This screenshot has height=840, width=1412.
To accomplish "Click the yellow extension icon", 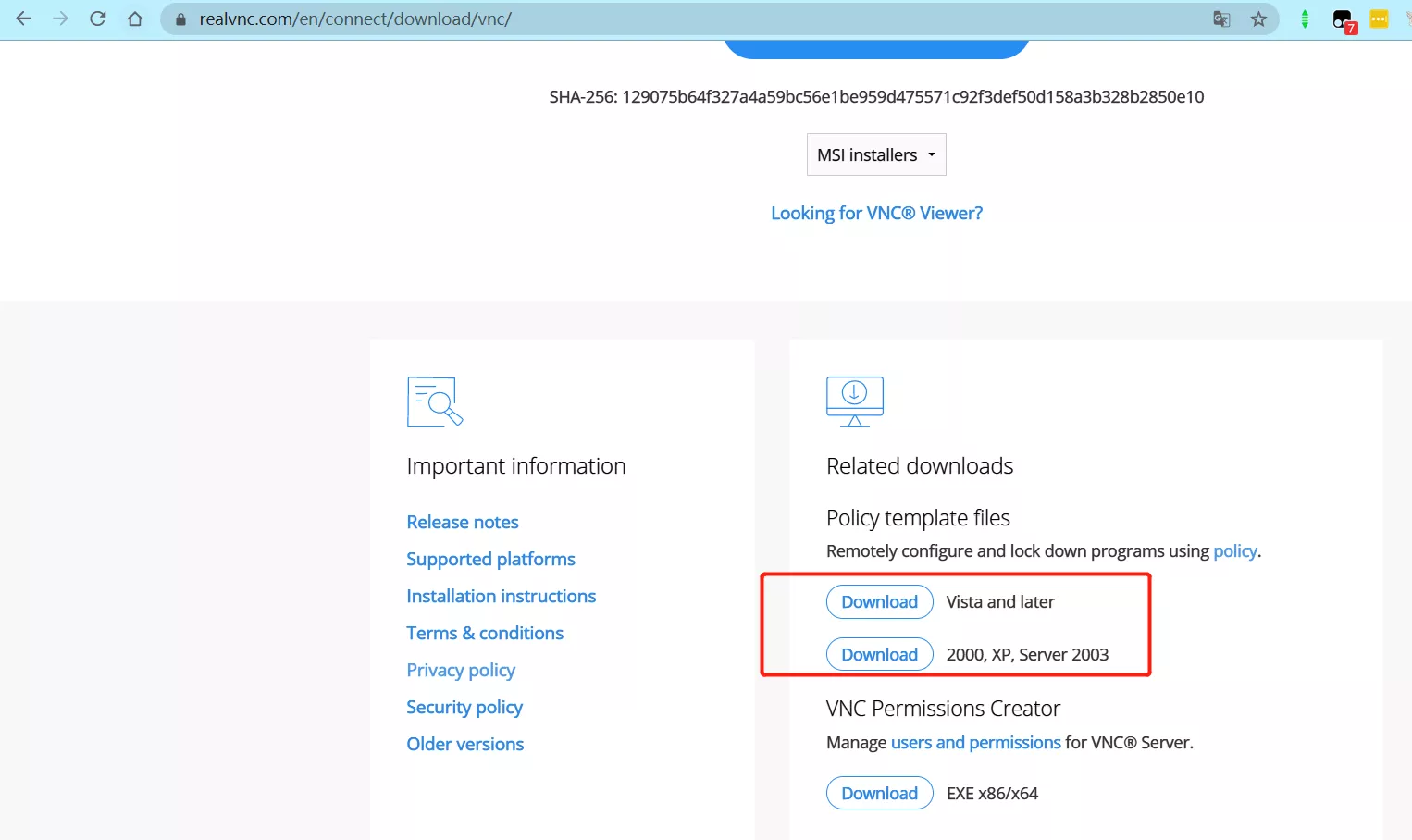I will [1379, 19].
